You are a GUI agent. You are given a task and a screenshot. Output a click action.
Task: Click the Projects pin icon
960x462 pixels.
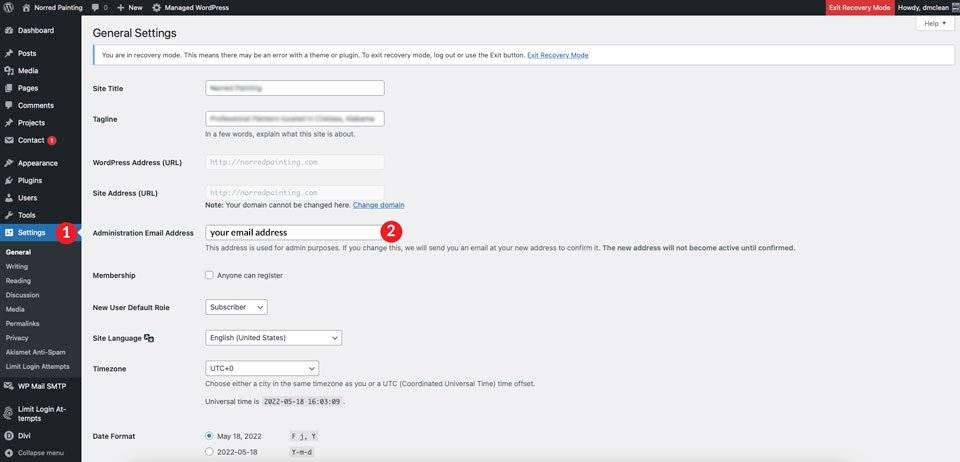coord(9,123)
